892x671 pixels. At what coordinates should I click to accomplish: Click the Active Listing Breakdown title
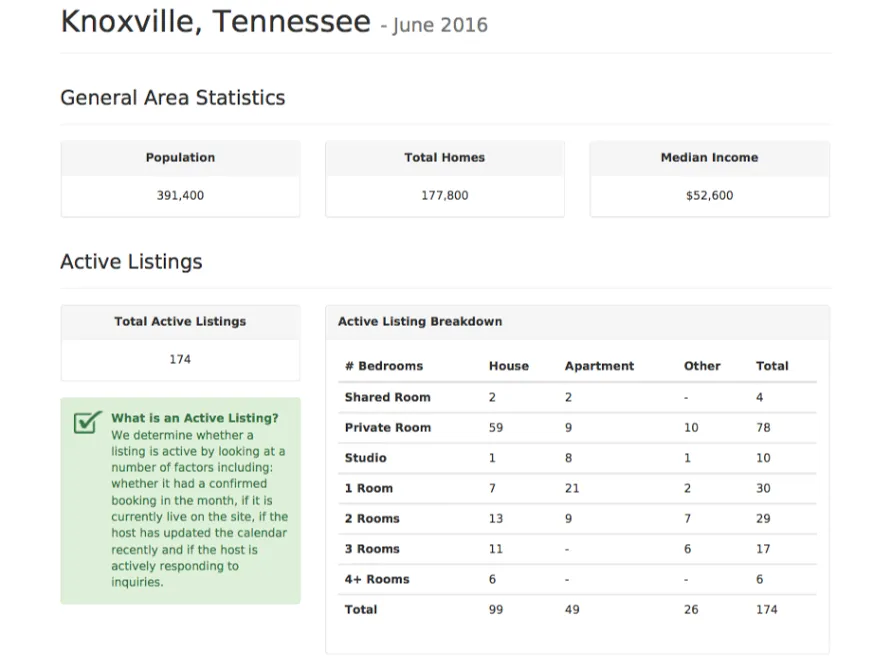[x=420, y=321]
